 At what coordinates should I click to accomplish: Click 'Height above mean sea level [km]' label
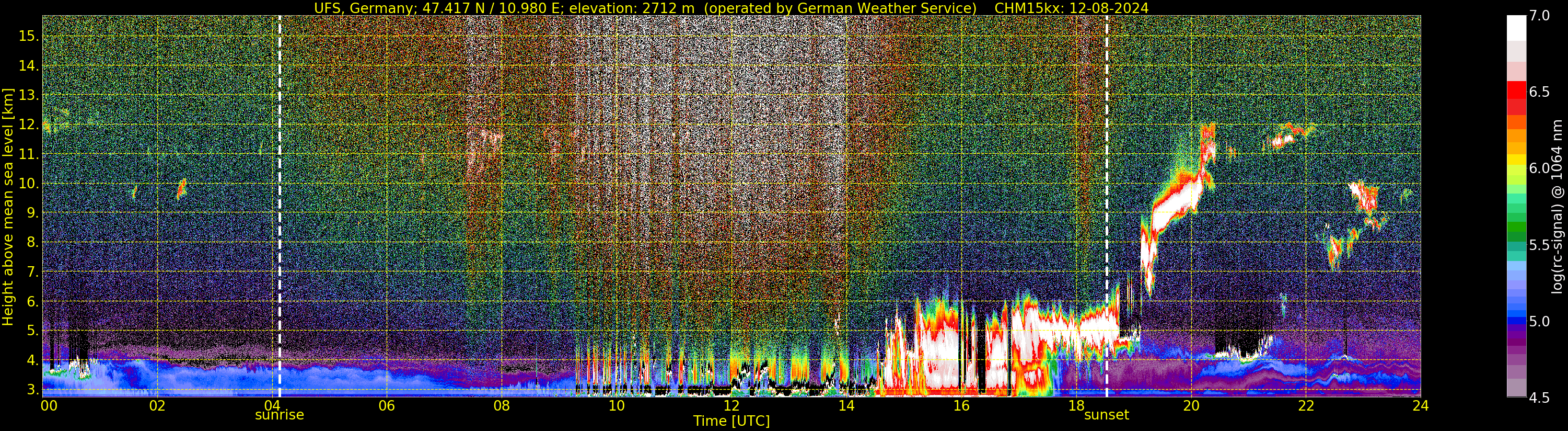click(8, 206)
